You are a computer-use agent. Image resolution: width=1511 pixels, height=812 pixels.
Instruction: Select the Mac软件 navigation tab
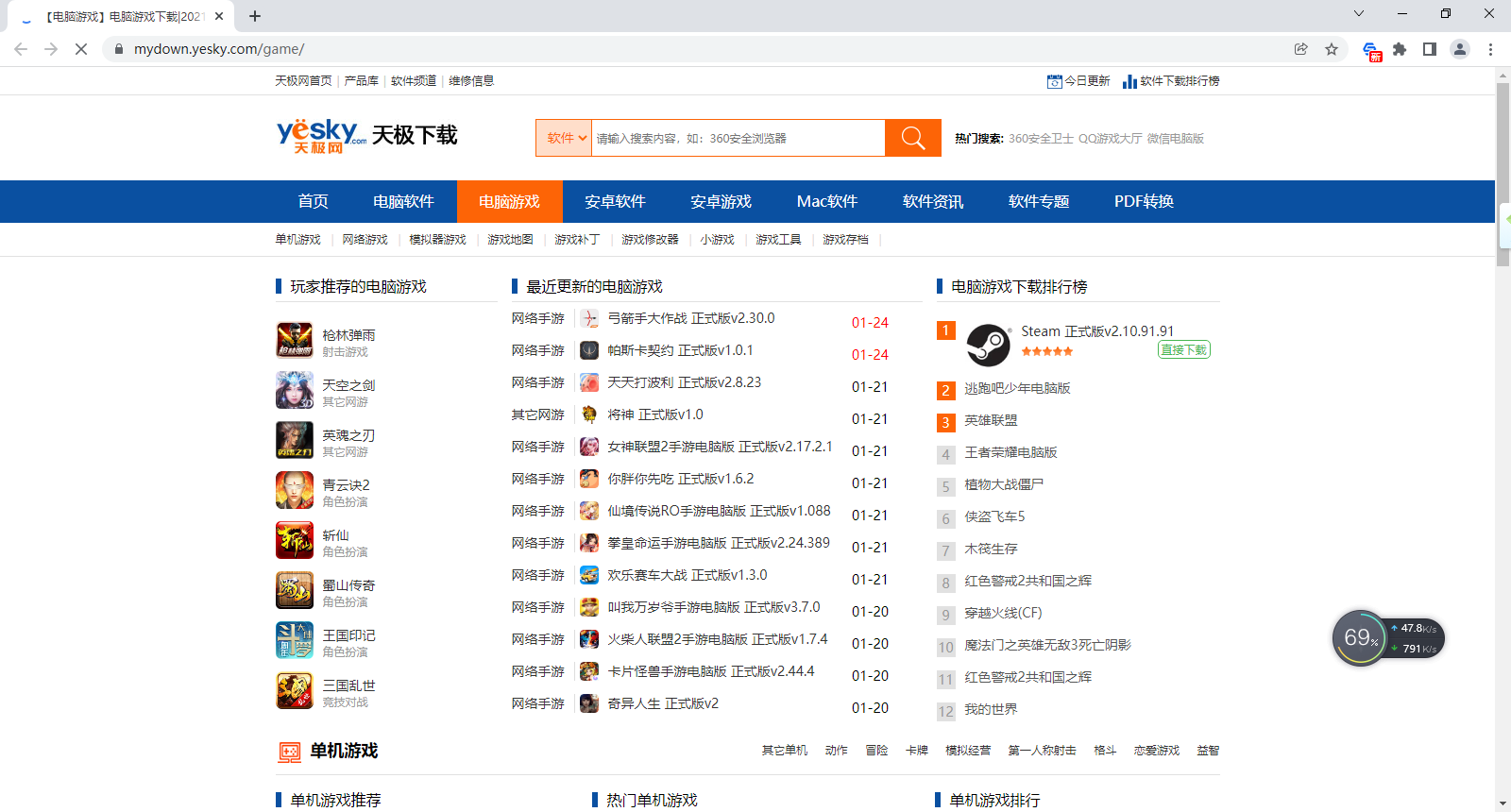827,201
